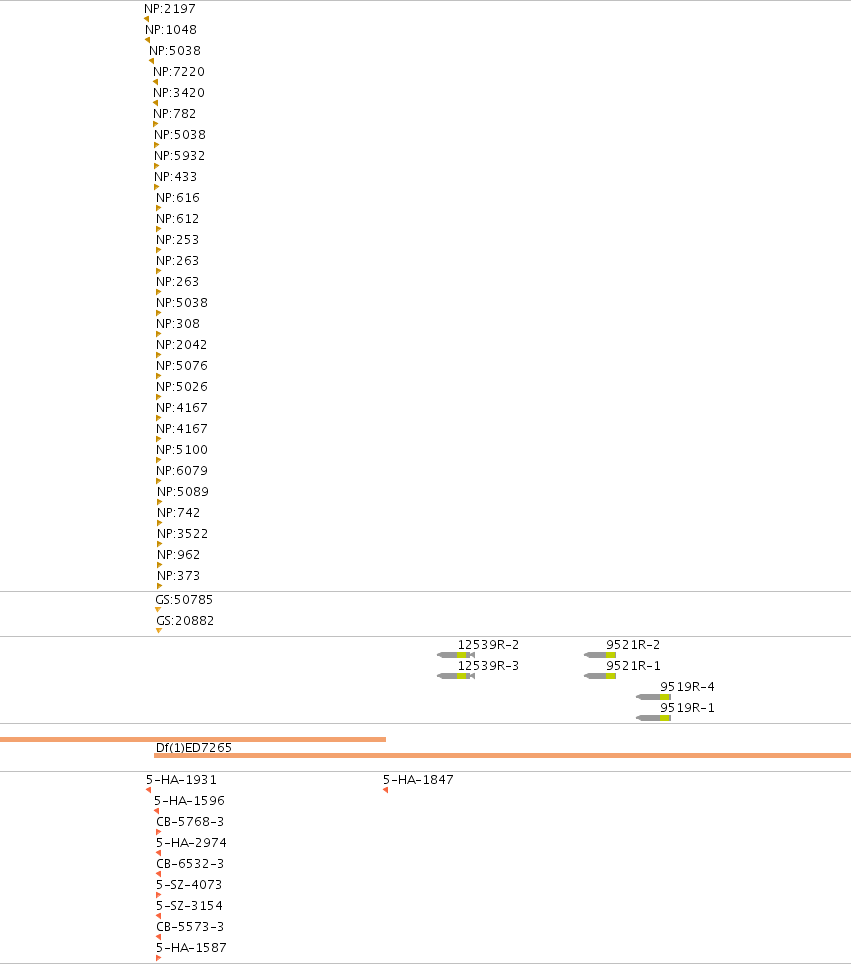The height and width of the screenshot is (964, 851).
Task: Select the bar glyph under 9519R-1
Action: click(653, 718)
